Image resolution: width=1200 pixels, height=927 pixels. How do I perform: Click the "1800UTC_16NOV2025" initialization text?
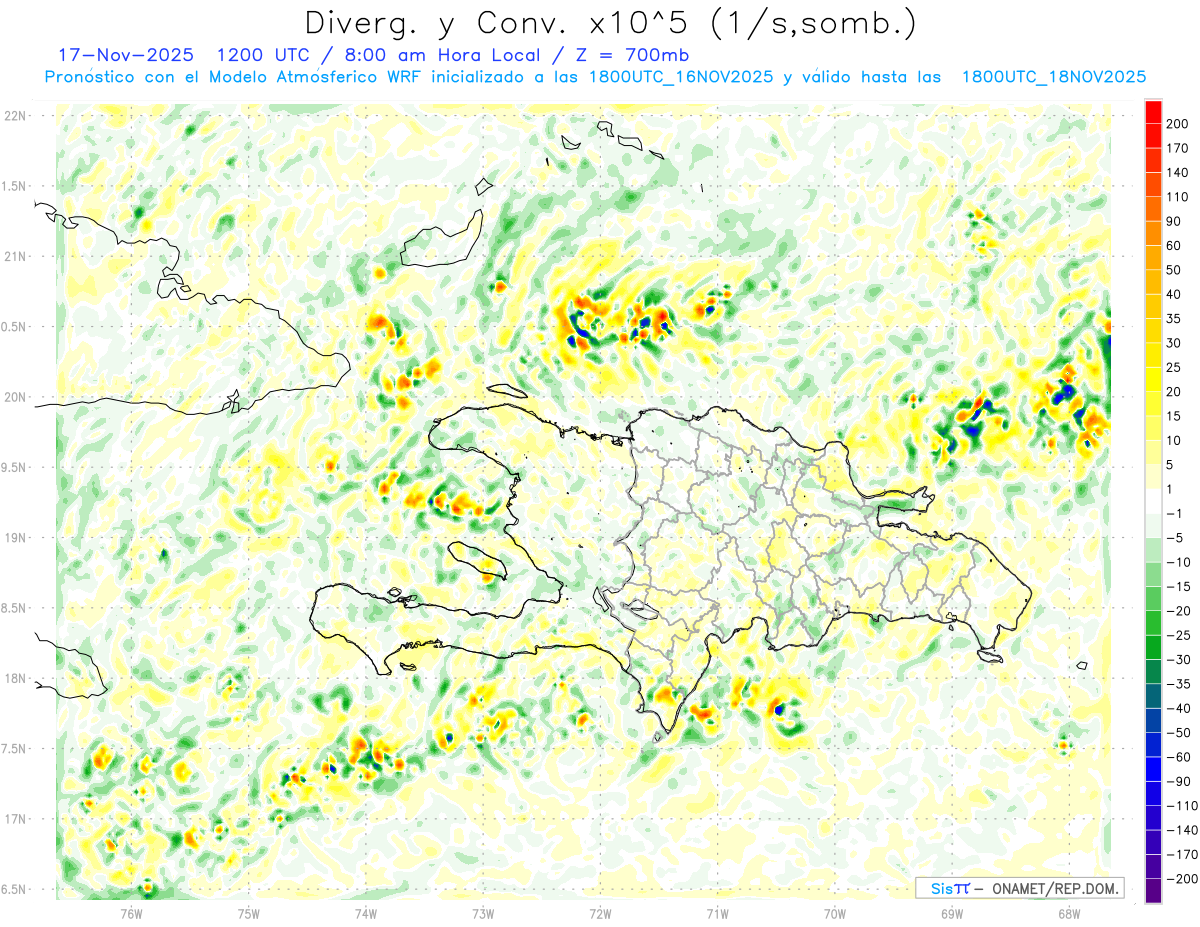(x=681, y=77)
